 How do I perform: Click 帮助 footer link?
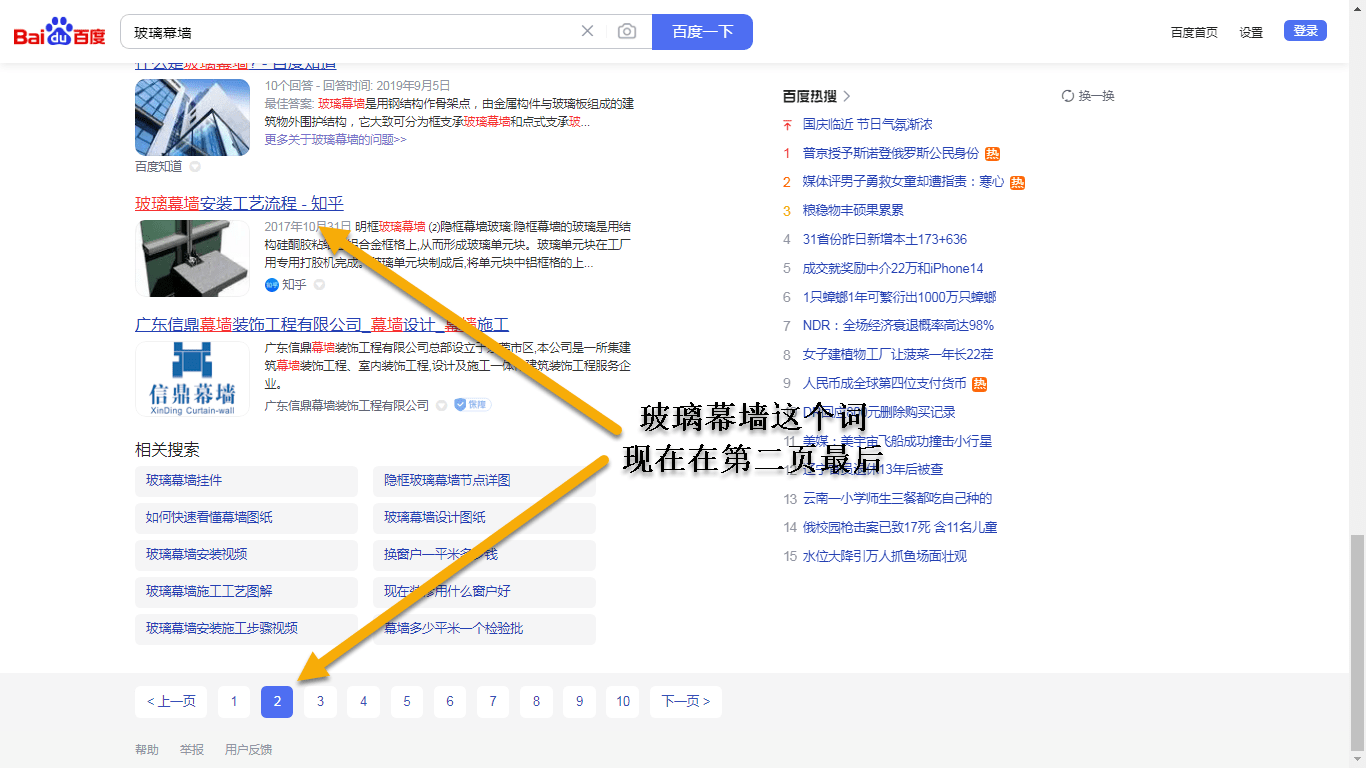pos(147,750)
